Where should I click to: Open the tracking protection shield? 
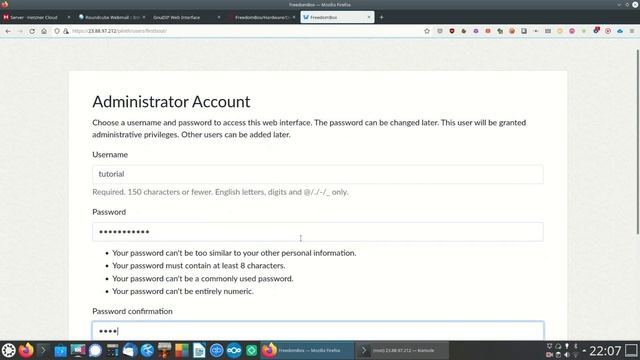(57, 31)
